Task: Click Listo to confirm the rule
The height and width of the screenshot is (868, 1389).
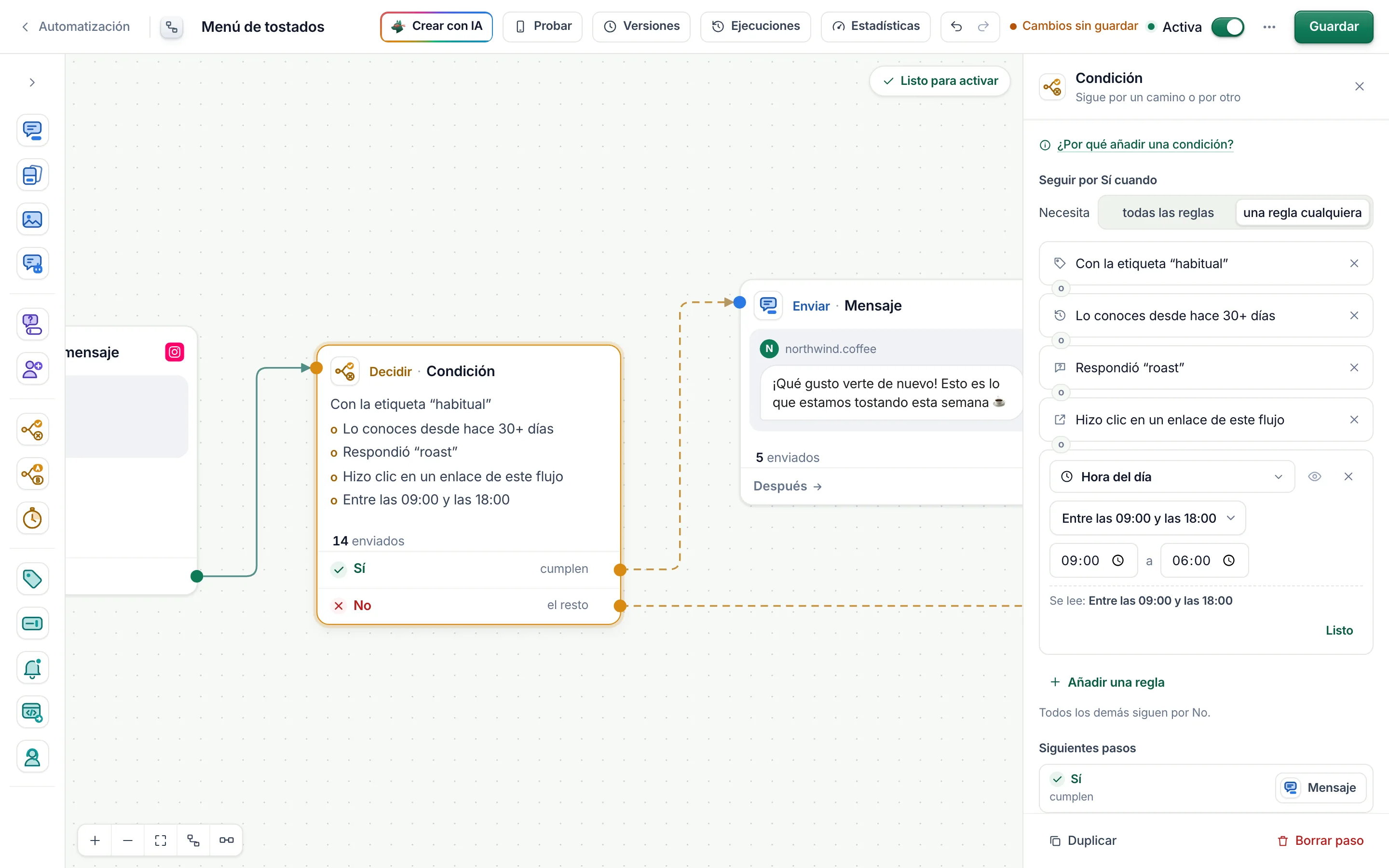Action: 1339,630
